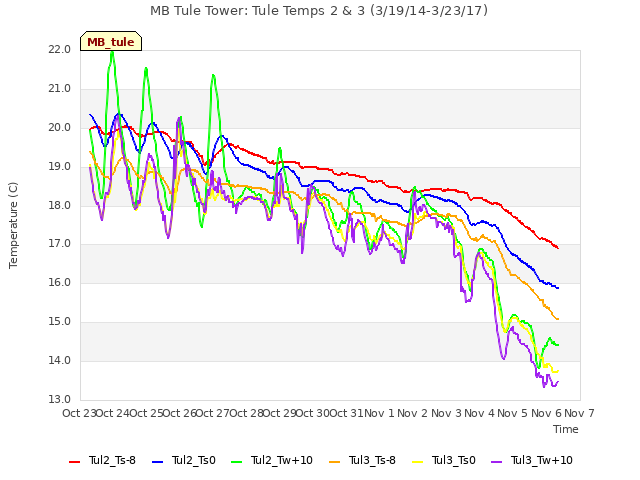Screen dimensions: 640x480
Task: Click the Nov 3 x-axis tick label
Action: coord(446,413)
